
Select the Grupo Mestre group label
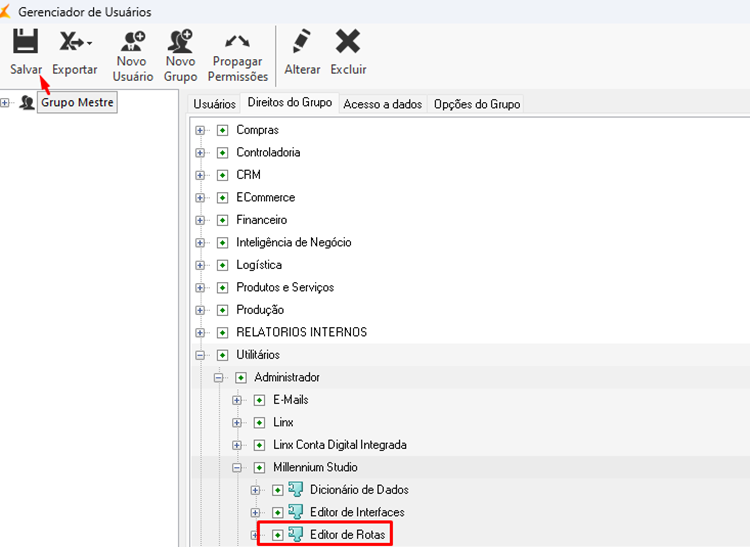click(x=77, y=102)
